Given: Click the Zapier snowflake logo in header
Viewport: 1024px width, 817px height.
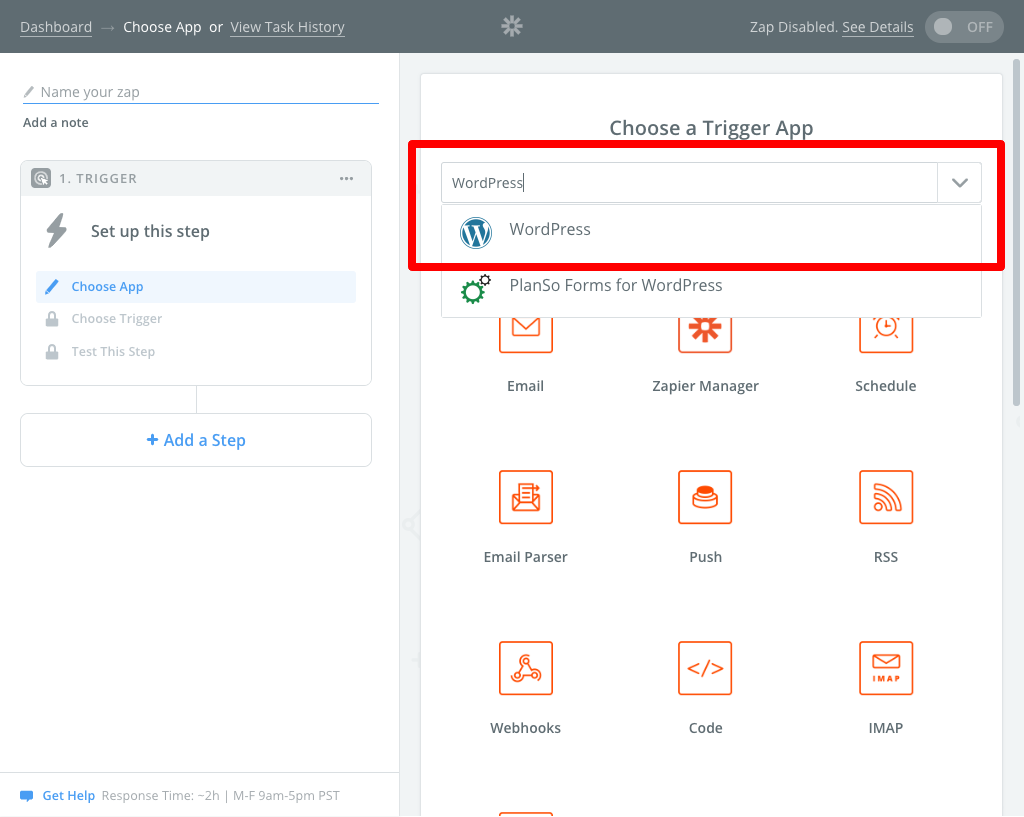Looking at the screenshot, I should 512,26.
